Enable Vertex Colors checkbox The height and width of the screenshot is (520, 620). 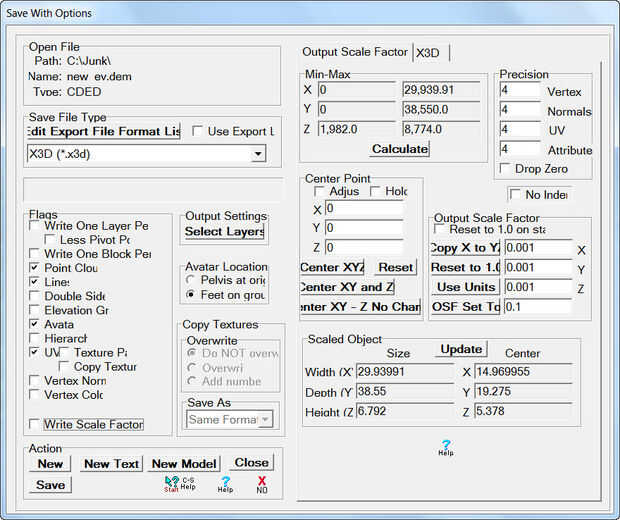pos(34,394)
